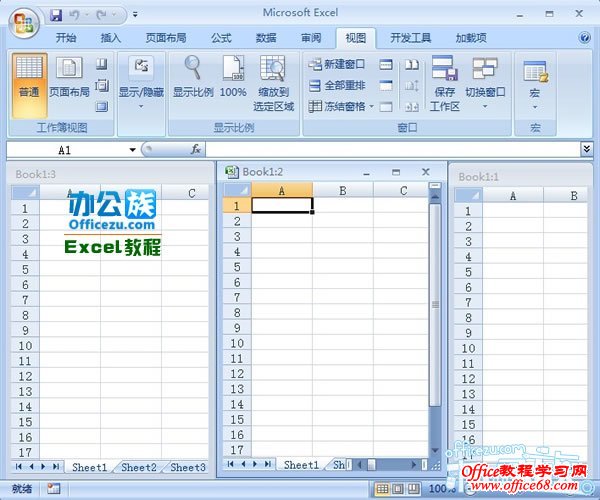Image resolution: width=600 pixels, height=500 pixels.
Task: Open 显示比例 zoom dialog
Action: tap(193, 77)
